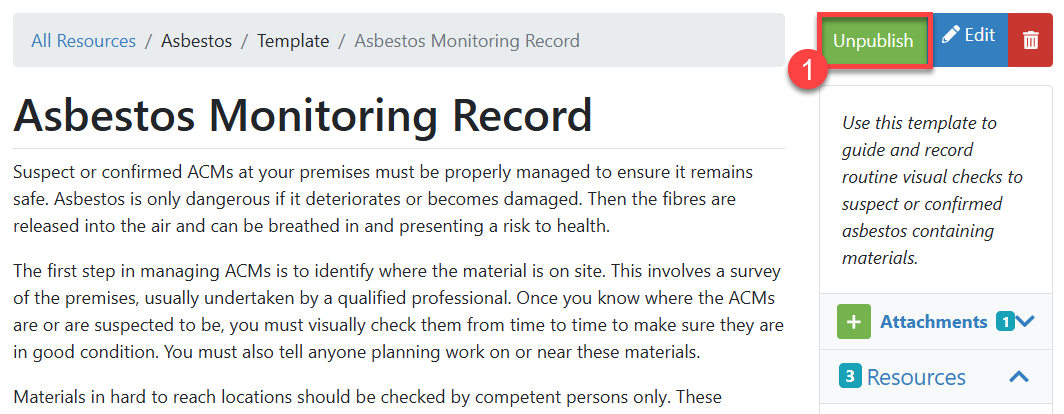The image size is (1064, 414).
Task: Click the Resources count badge showing 3
Action: 848,377
